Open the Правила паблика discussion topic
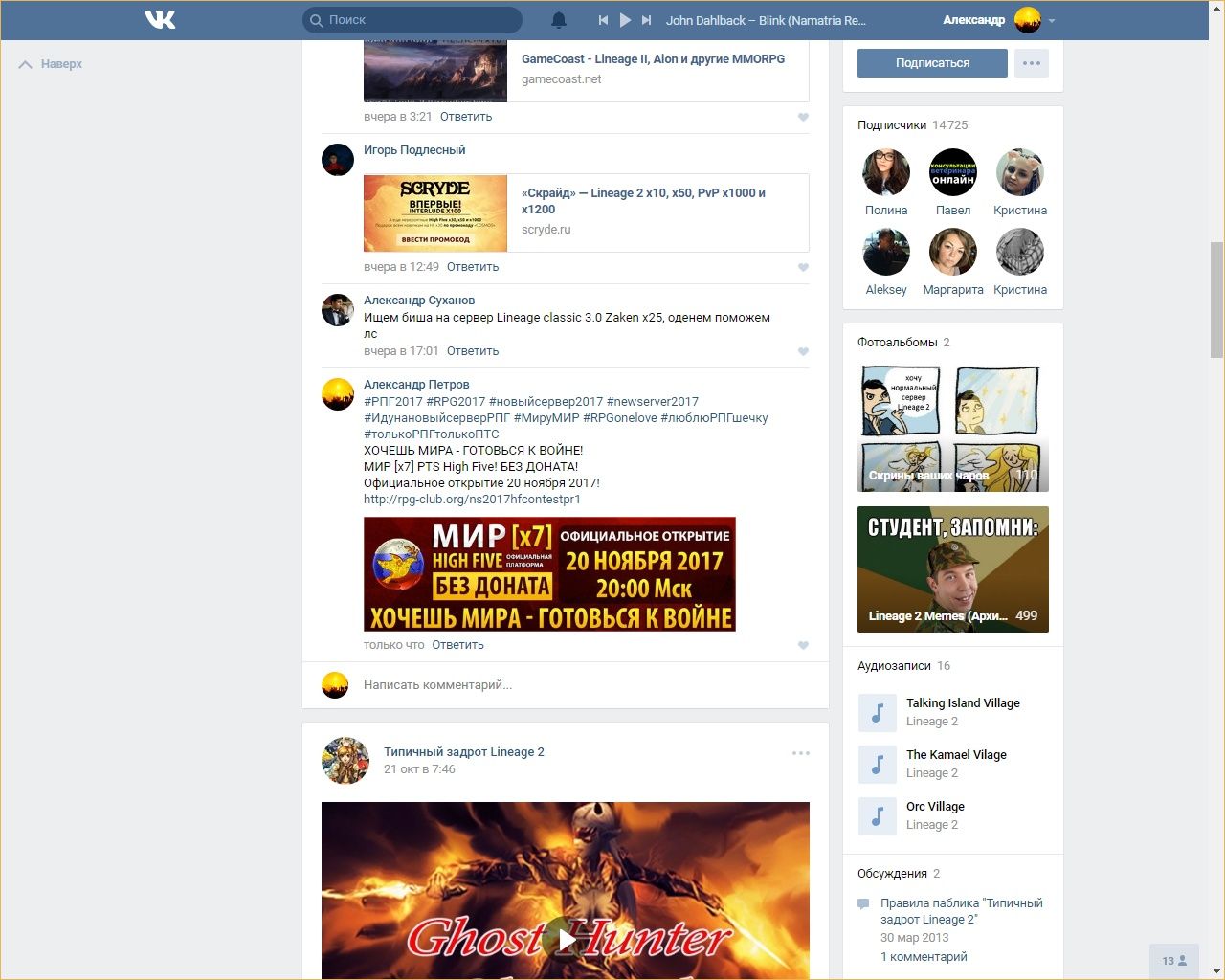Screen dimensions: 1225x980 click(962, 911)
